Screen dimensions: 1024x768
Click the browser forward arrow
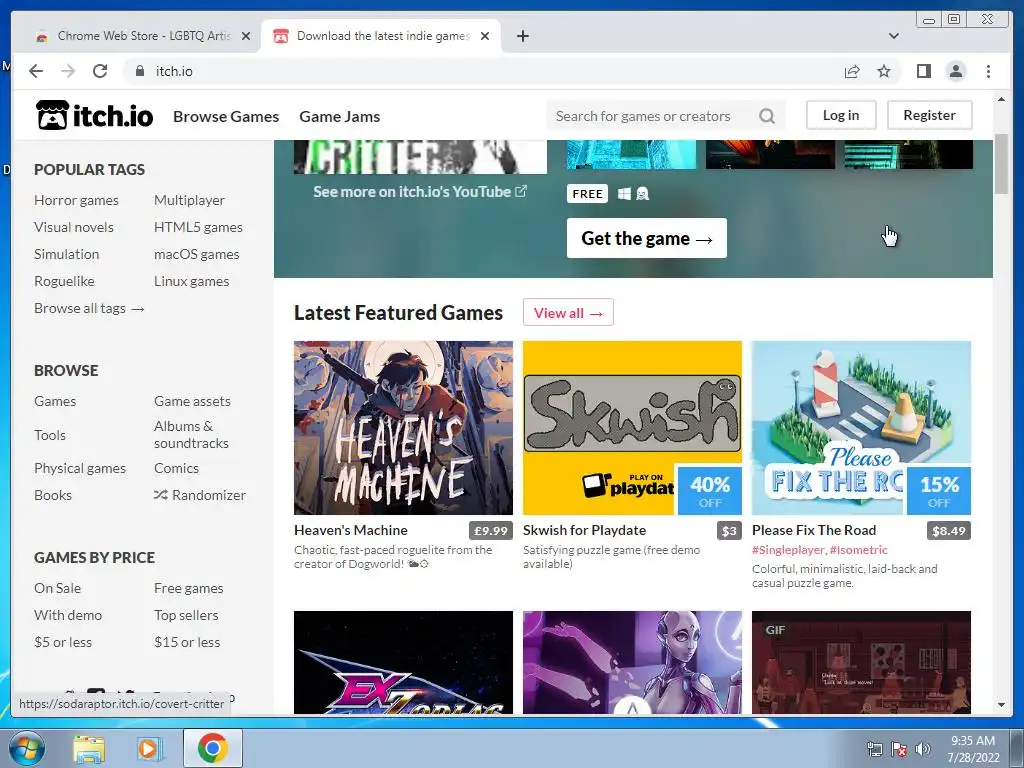[x=68, y=71]
